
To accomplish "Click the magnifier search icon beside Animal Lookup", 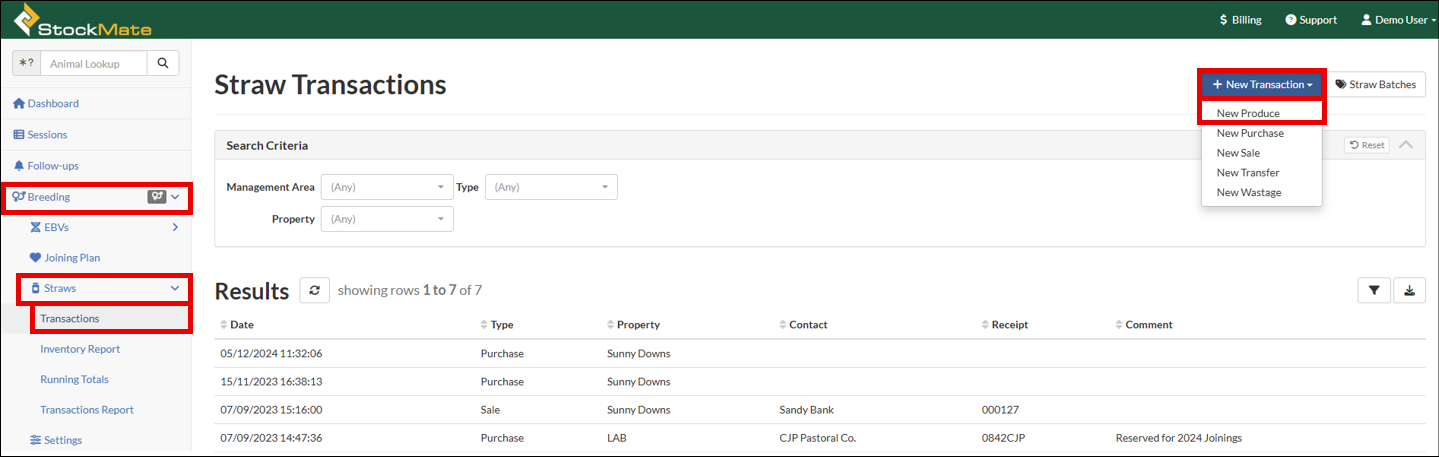I will (x=163, y=63).
